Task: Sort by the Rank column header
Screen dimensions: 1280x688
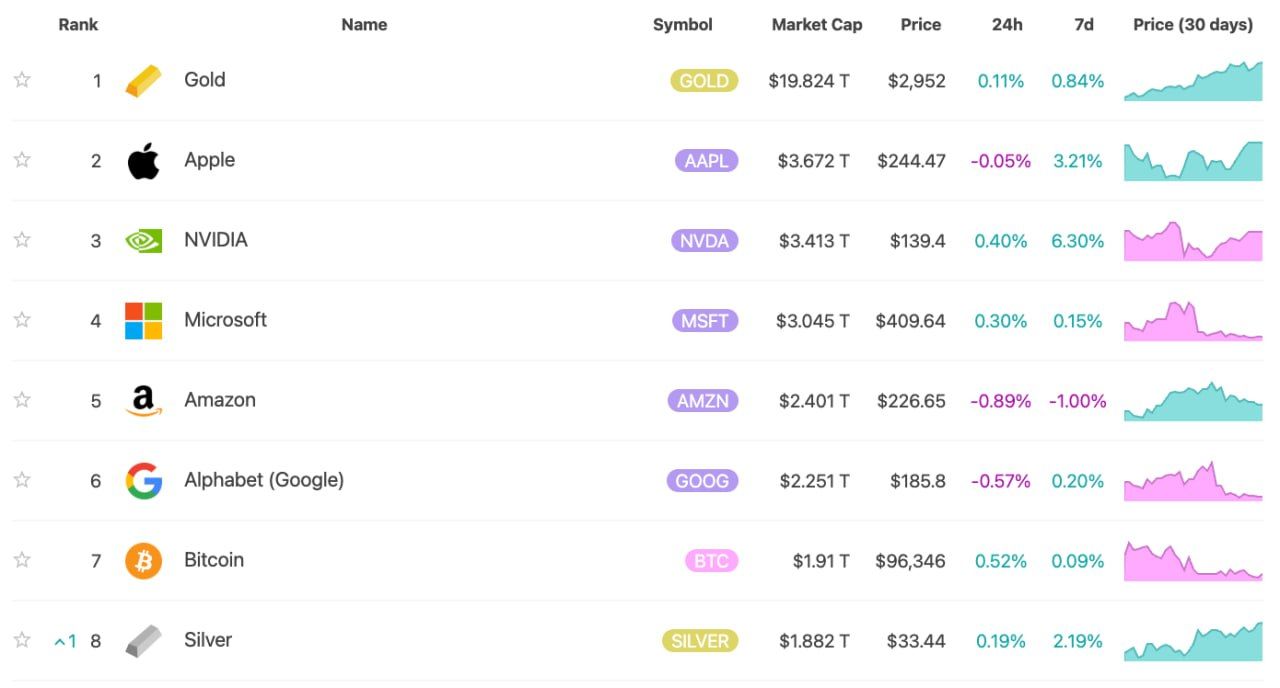Action: coord(78,25)
